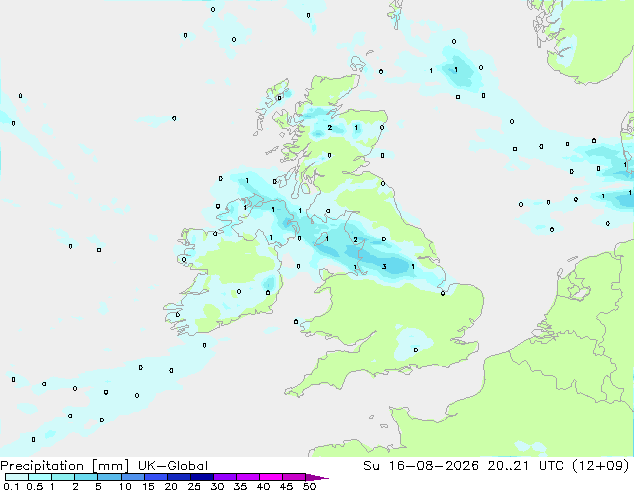This screenshot has width=634, height=490.
Task: Click the legend label '45'
Action: 286,486
